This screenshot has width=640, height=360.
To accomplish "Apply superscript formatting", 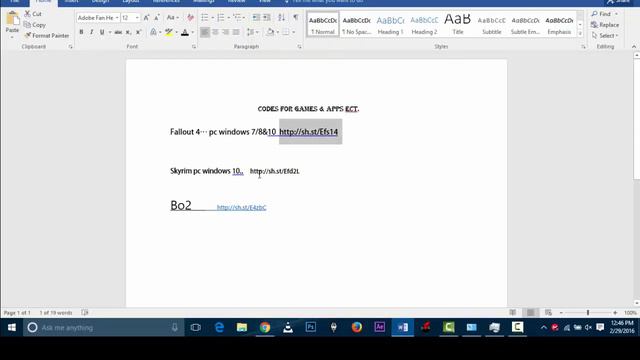I will point(138,32).
